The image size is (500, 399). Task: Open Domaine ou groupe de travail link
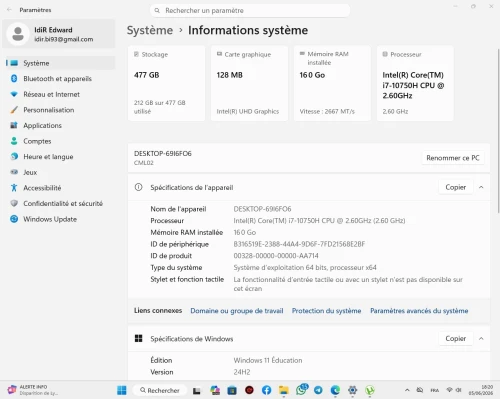pos(237,311)
